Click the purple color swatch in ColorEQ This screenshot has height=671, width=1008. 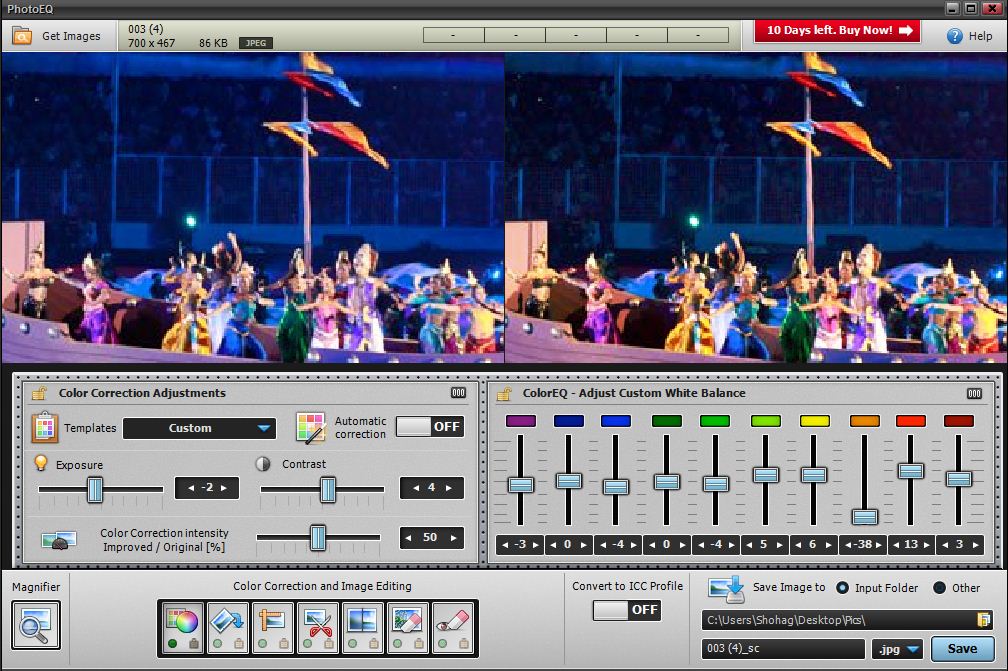point(520,421)
